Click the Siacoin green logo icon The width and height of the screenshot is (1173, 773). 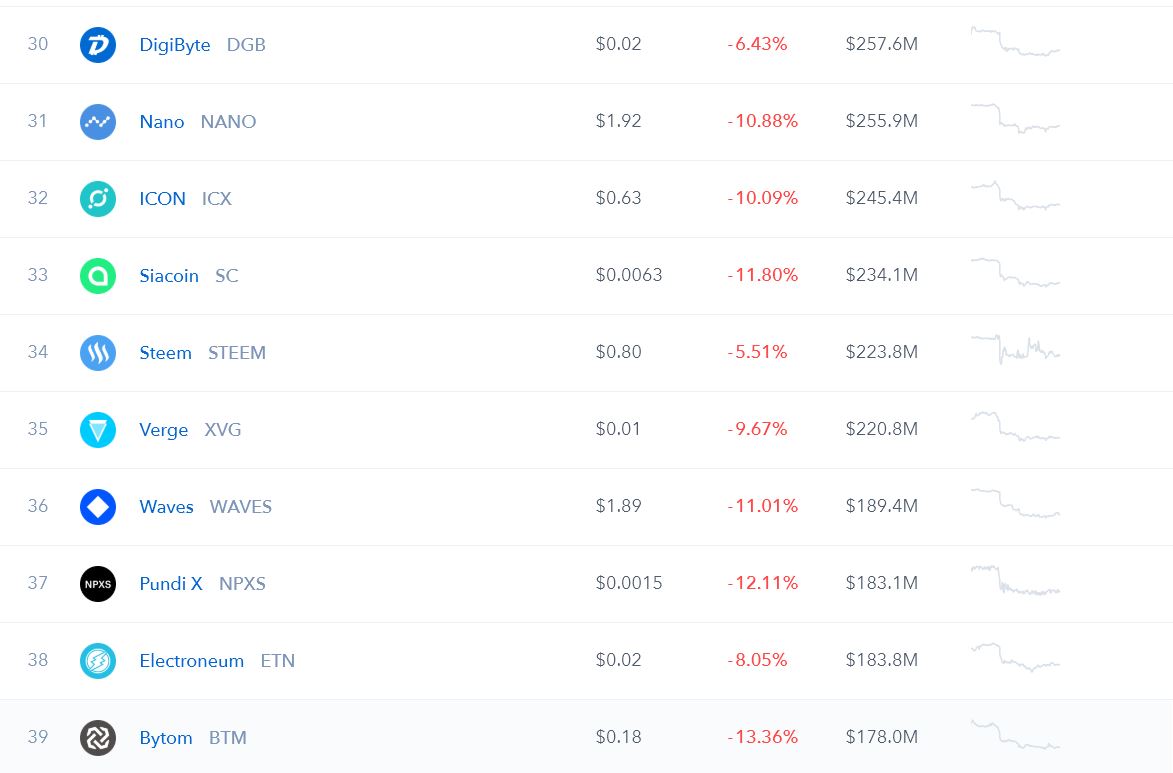click(98, 276)
